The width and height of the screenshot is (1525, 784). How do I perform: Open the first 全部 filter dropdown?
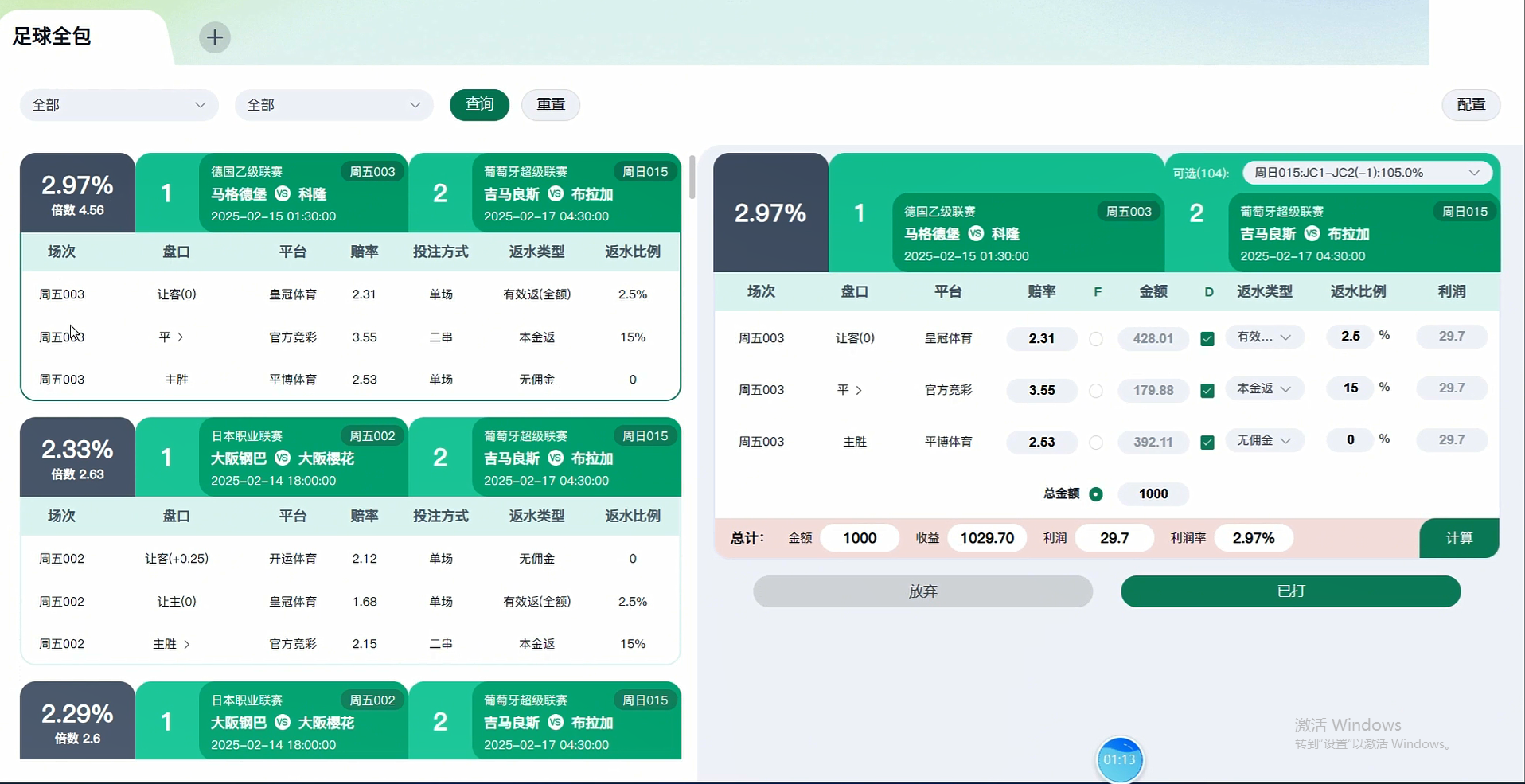(119, 104)
